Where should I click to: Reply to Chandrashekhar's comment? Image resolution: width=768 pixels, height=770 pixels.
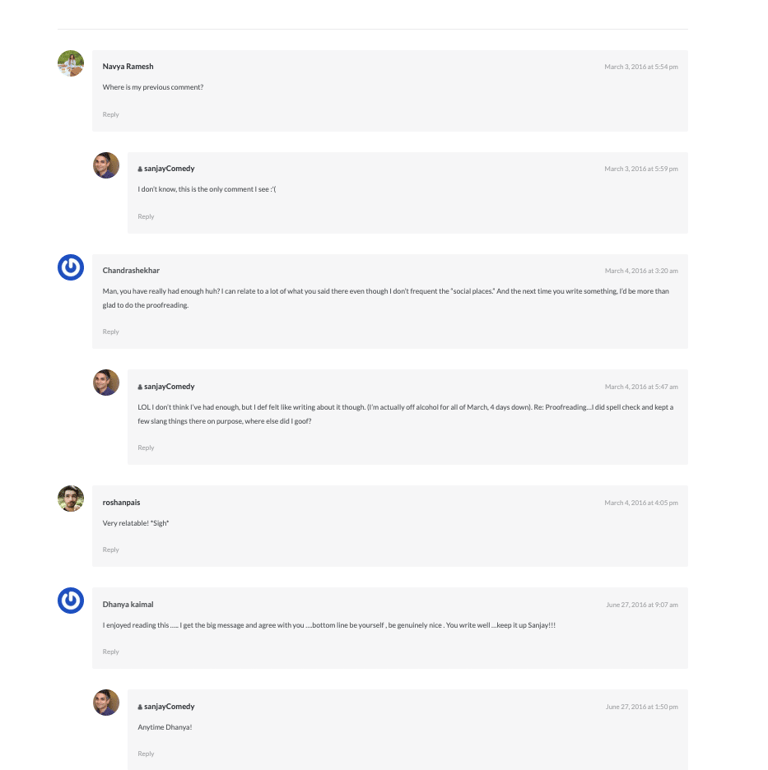110,332
